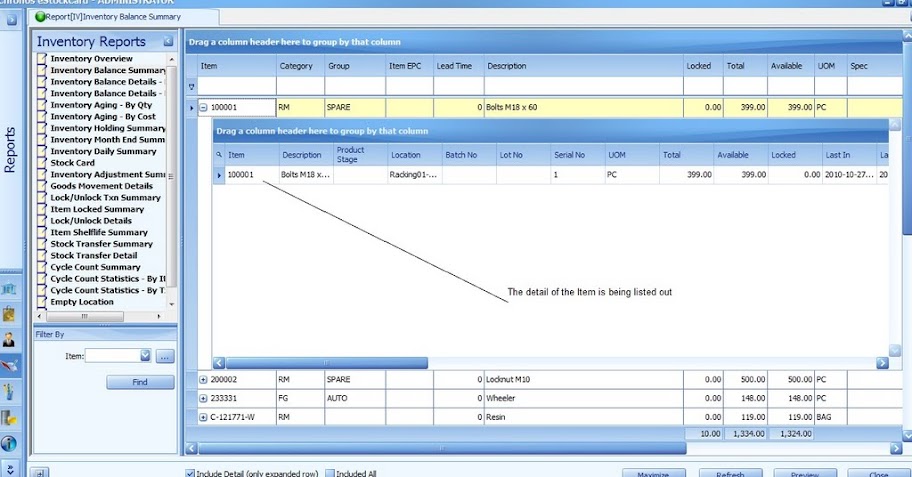The width and height of the screenshot is (912, 477).
Task: Open Cycle Count Summary report
Action: coord(95,268)
